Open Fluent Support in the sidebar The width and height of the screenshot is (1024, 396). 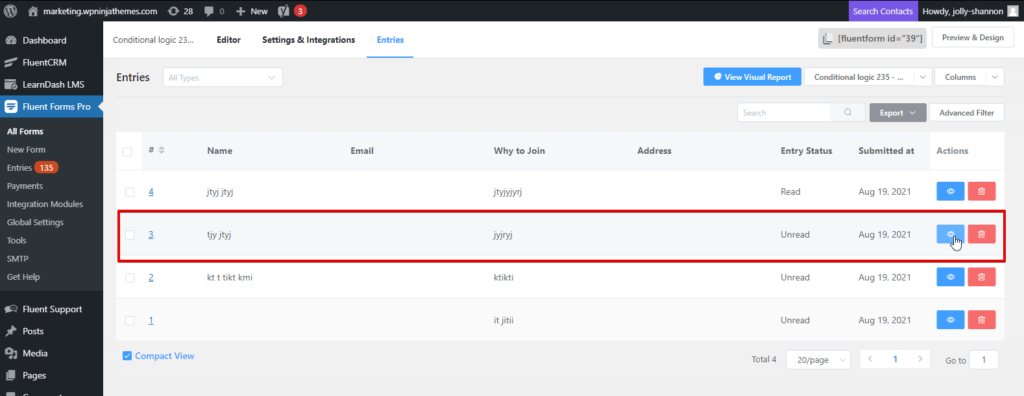[52, 309]
